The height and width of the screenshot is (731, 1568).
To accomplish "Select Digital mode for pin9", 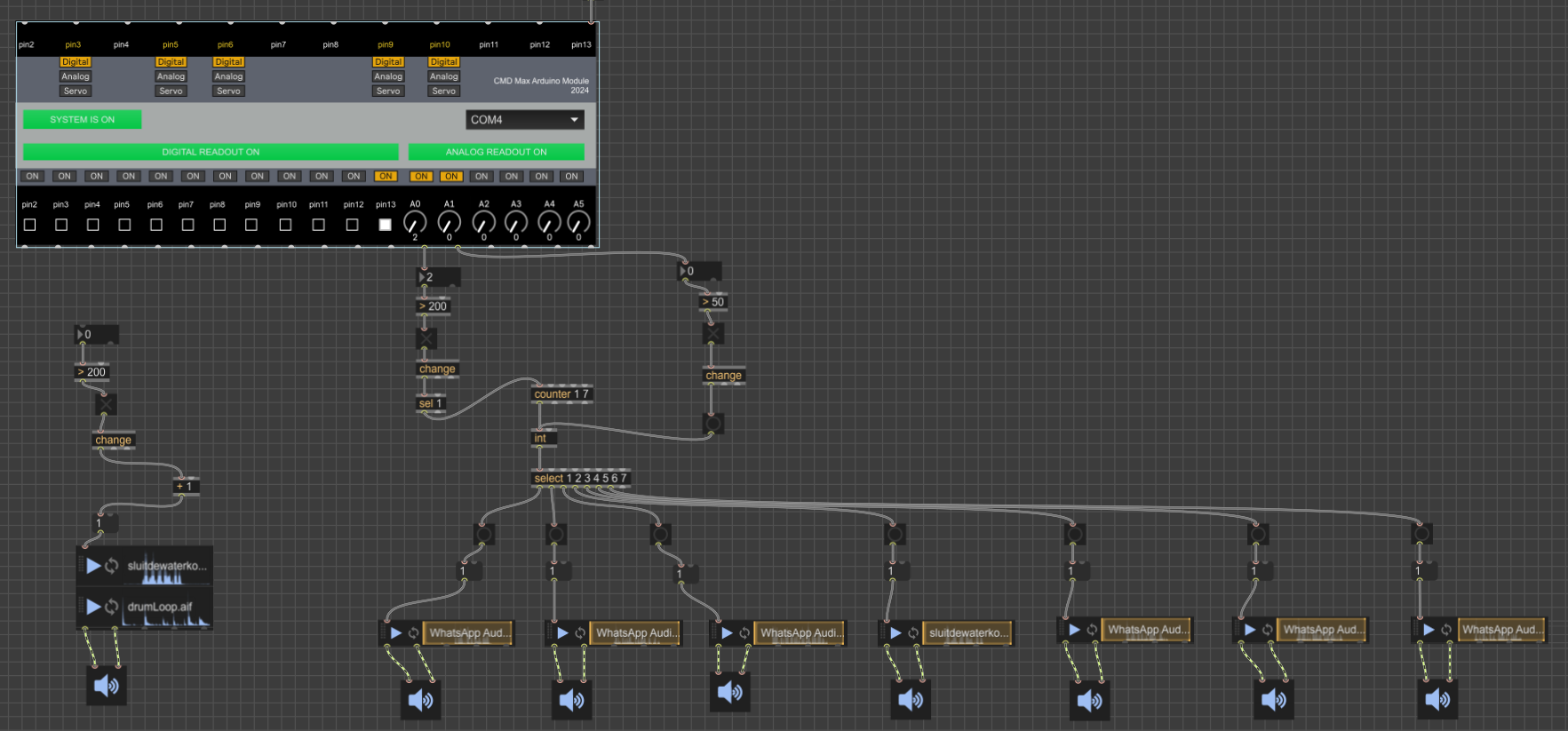I will [388, 62].
